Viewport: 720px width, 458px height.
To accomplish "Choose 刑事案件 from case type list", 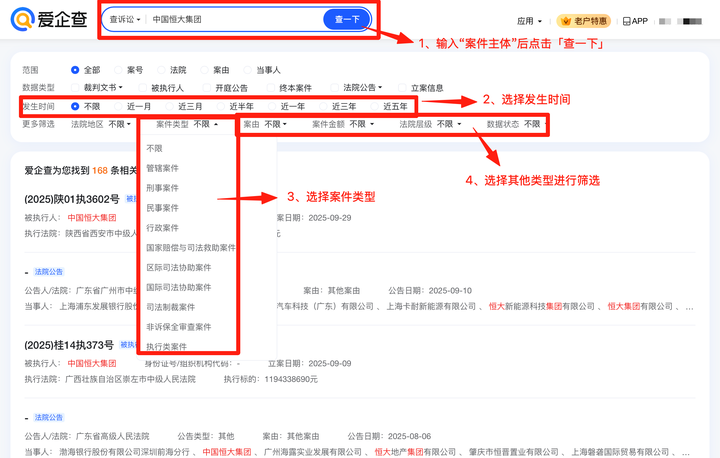I will (x=163, y=188).
